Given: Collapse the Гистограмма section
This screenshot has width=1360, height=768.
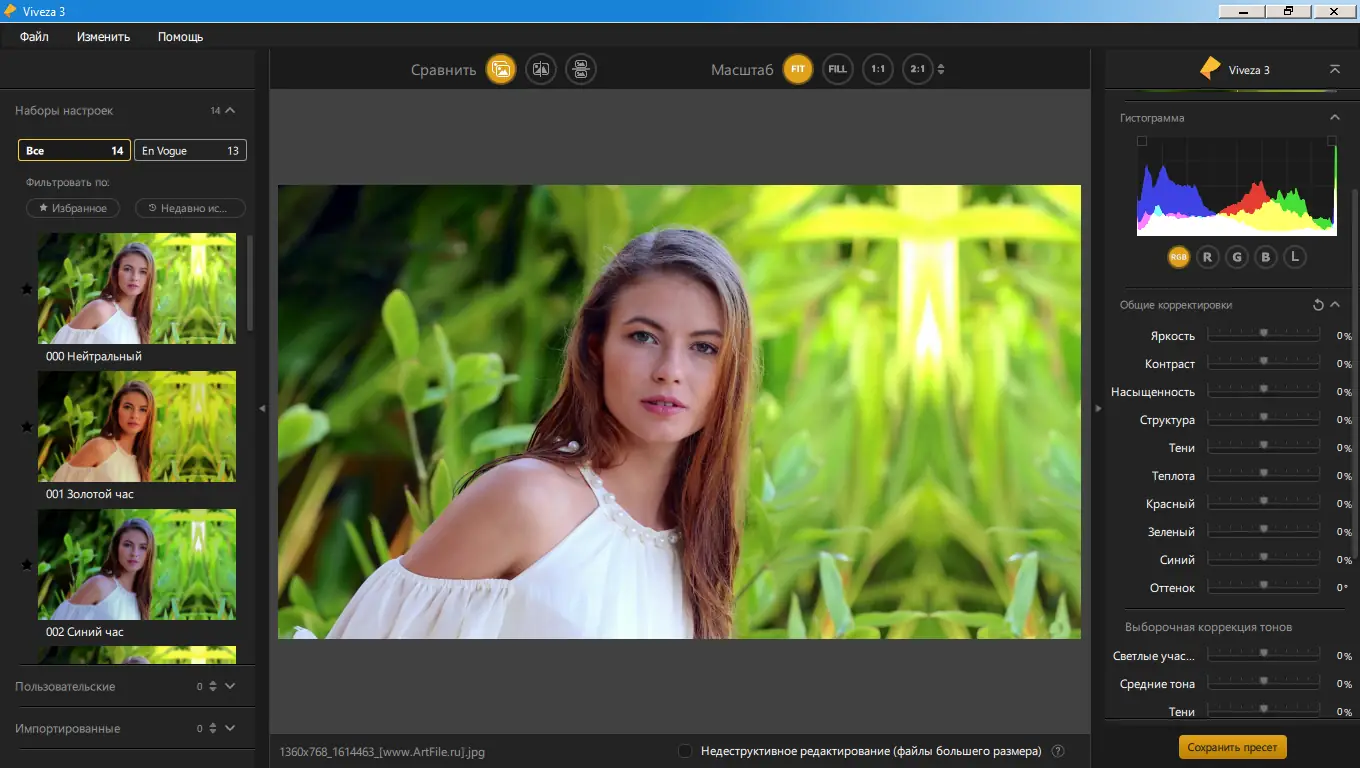Looking at the screenshot, I should pyautogui.click(x=1334, y=118).
